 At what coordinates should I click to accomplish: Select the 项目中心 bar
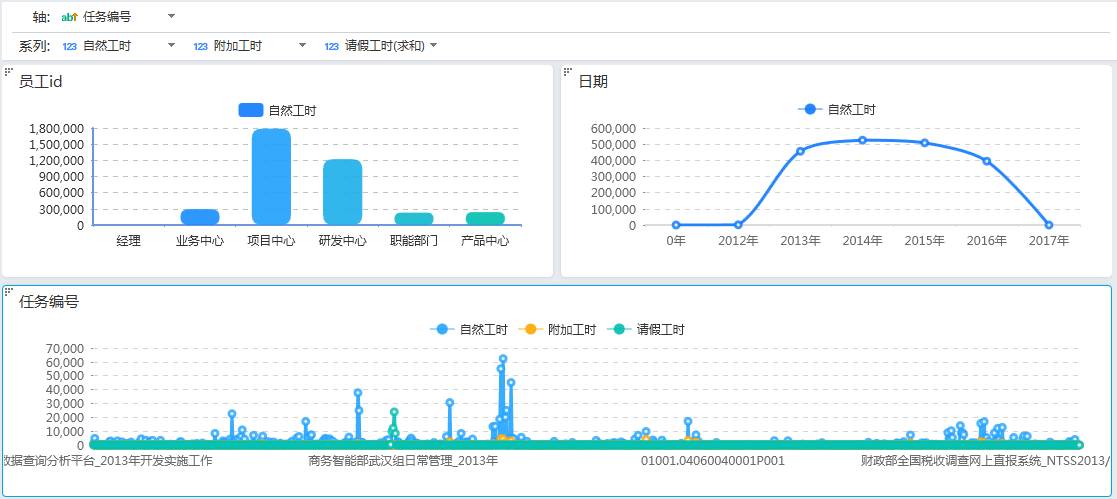[271, 177]
